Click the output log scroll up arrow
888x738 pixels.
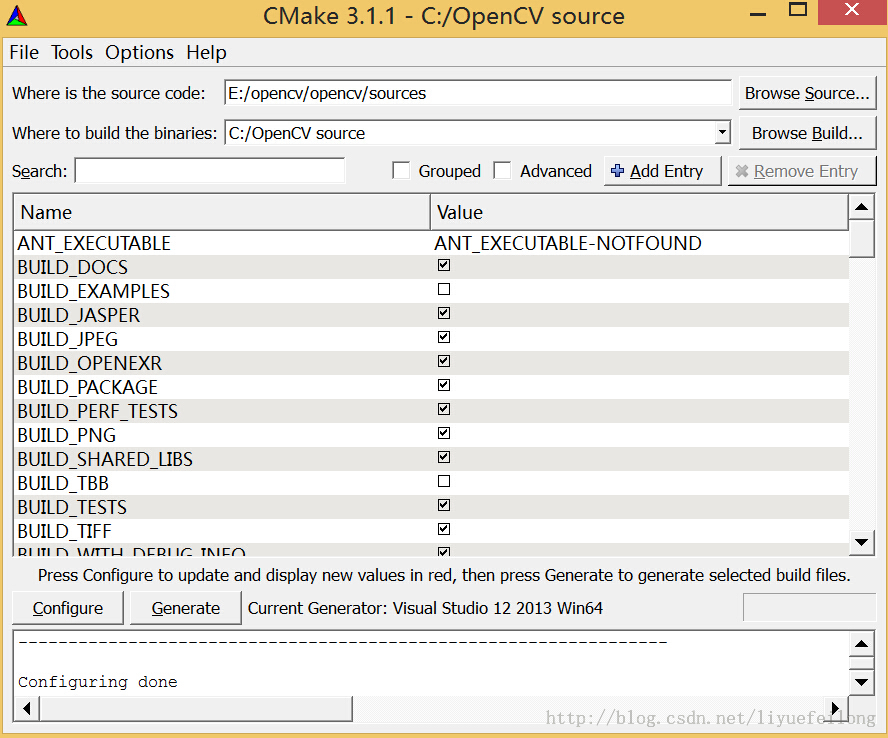click(861, 644)
